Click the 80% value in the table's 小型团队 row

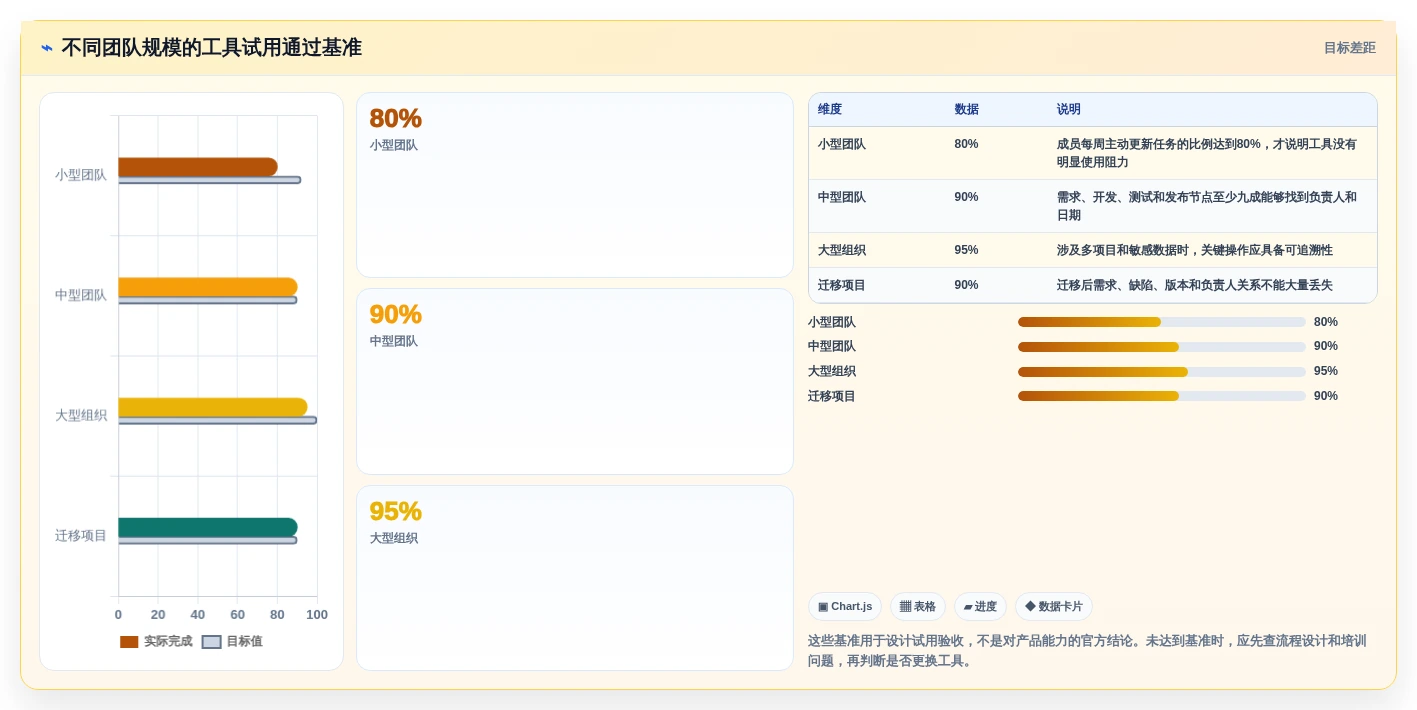966,144
